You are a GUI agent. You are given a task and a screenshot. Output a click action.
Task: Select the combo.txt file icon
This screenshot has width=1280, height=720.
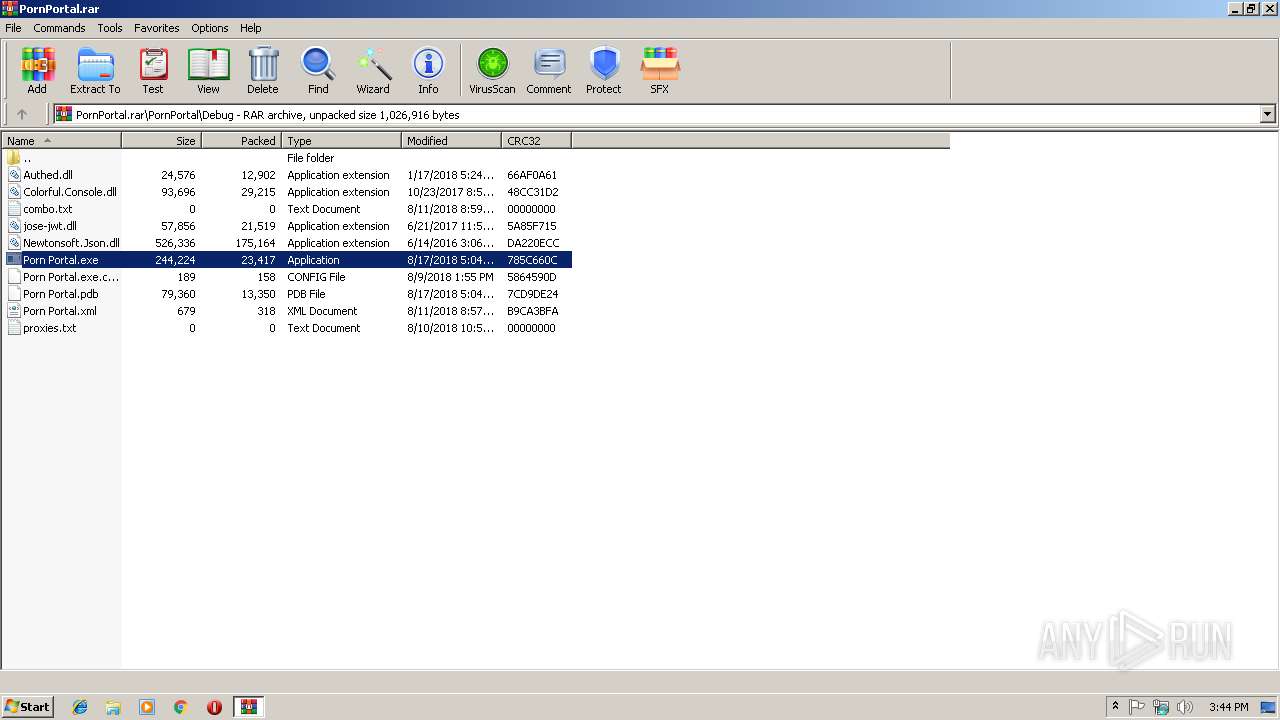[14, 209]
